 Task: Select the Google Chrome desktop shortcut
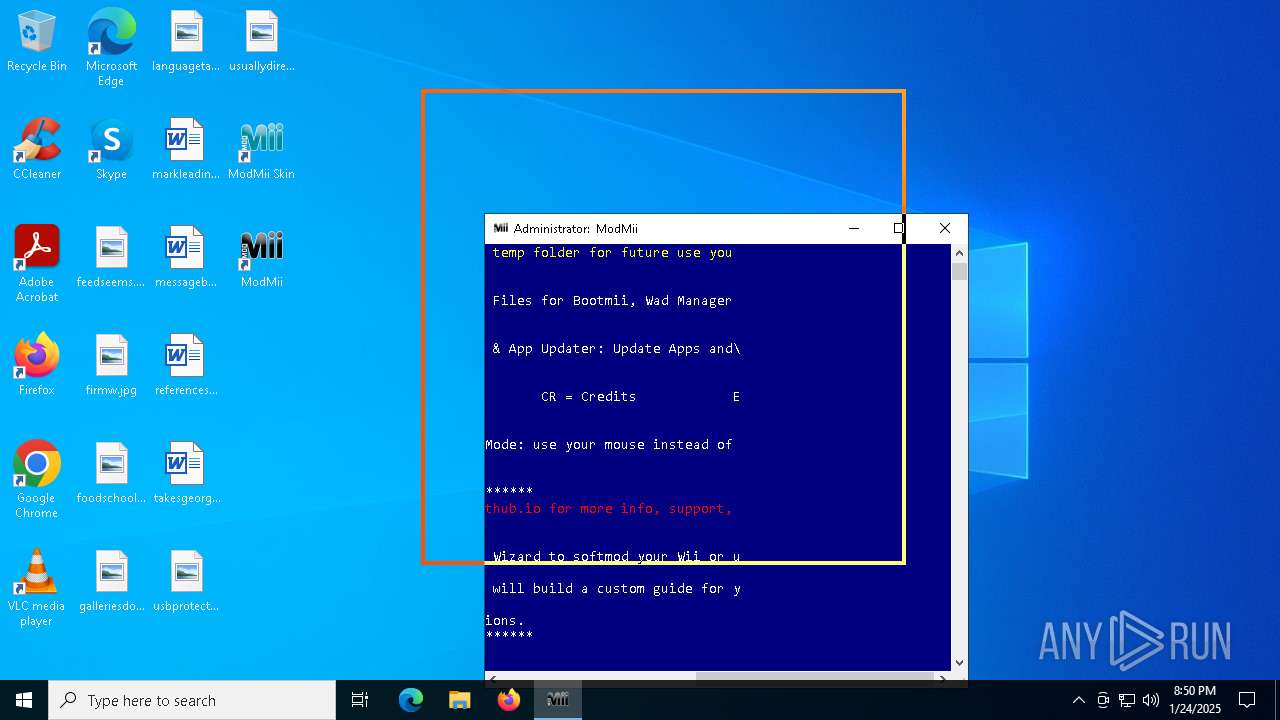click(x=37, y=480)
